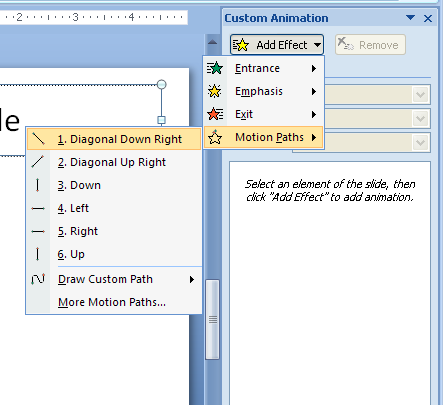Click the Motion Paths outlined star icon

215,137
